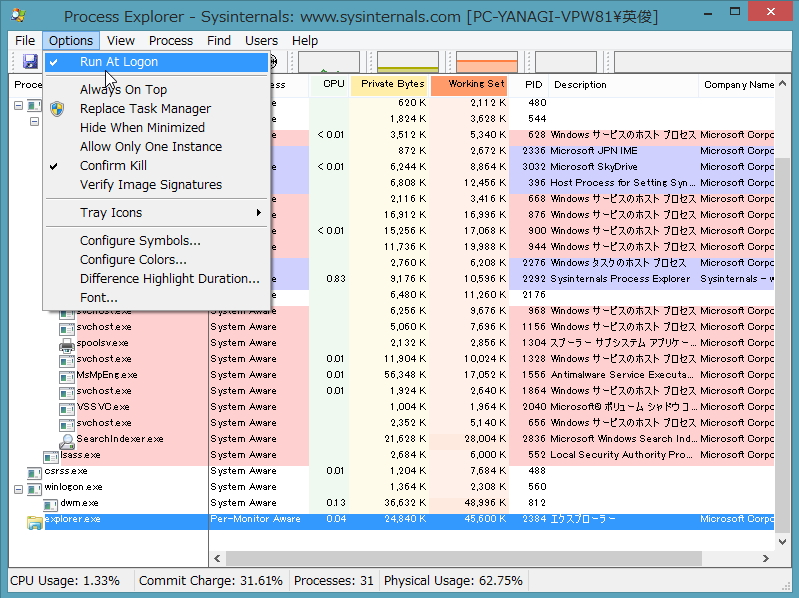This screenshot has height=598, width=799.
Task: Click the MsMpEng.exe process icon
Action: (x=67, y=377)
